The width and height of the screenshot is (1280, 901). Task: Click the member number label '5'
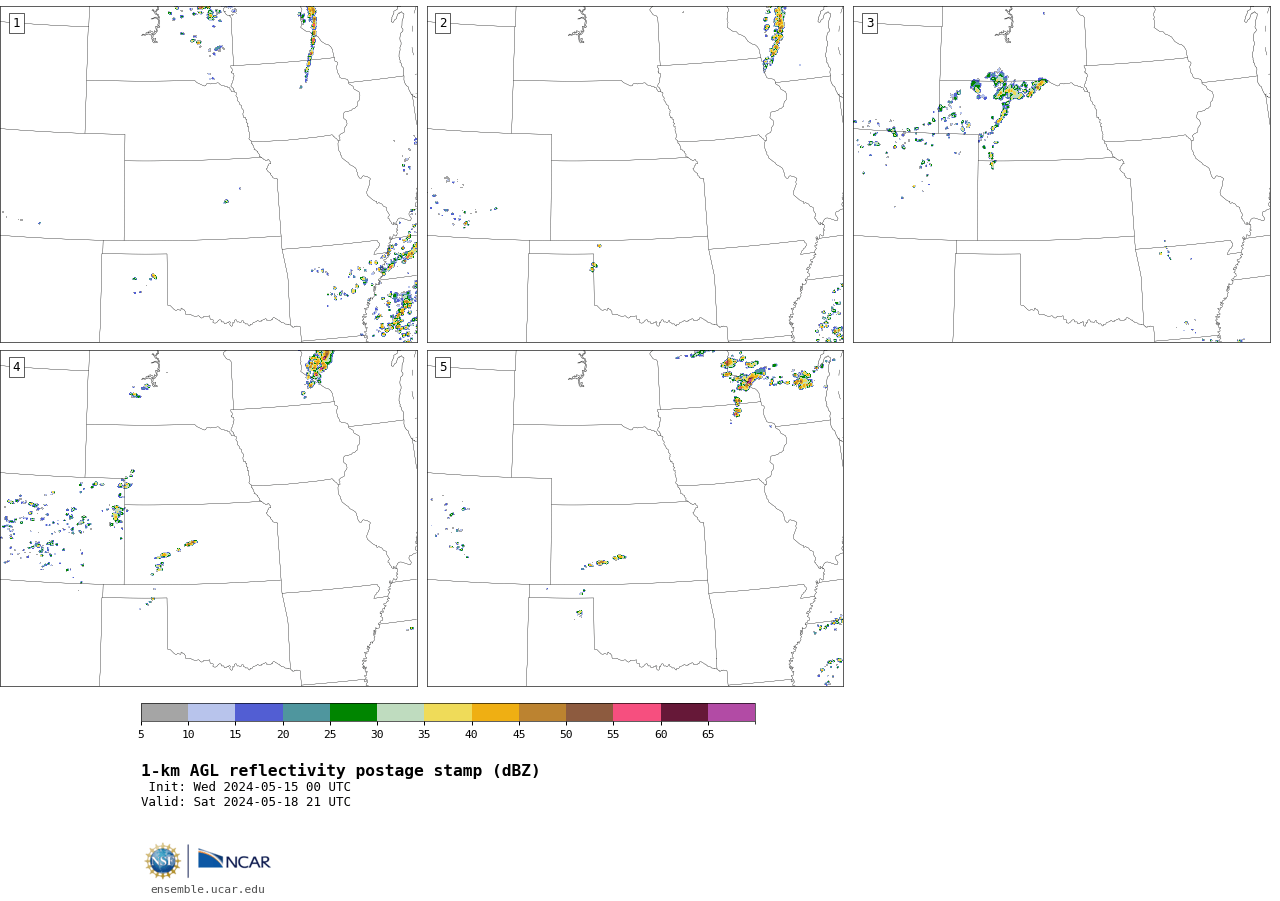(443, 367)
